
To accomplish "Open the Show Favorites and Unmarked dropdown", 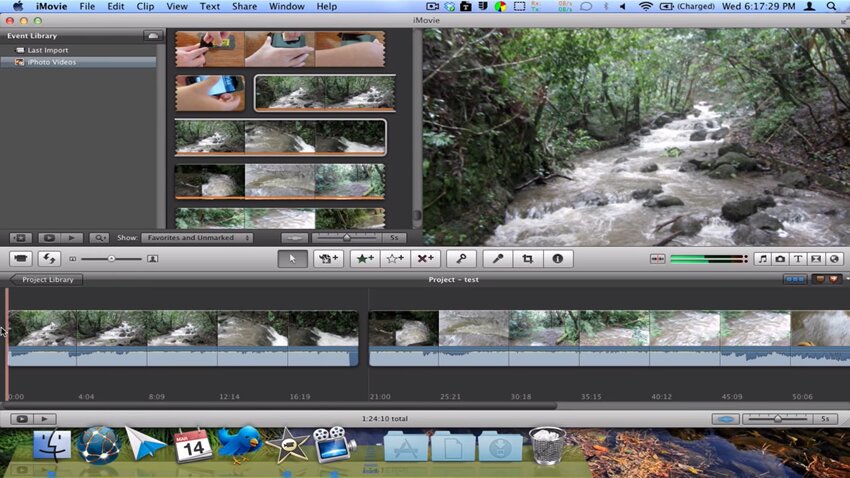I will [x=197, y=237].
